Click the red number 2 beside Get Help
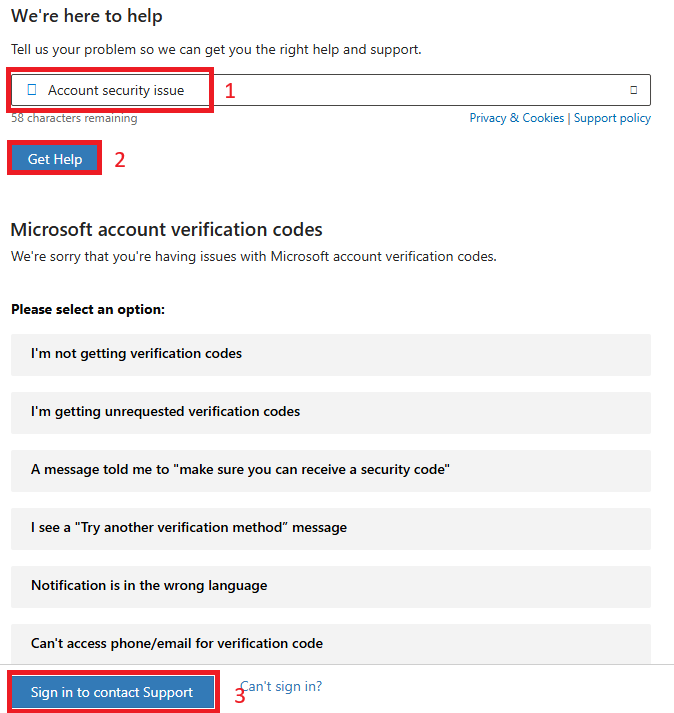674x713 pixels. [120, 160]
